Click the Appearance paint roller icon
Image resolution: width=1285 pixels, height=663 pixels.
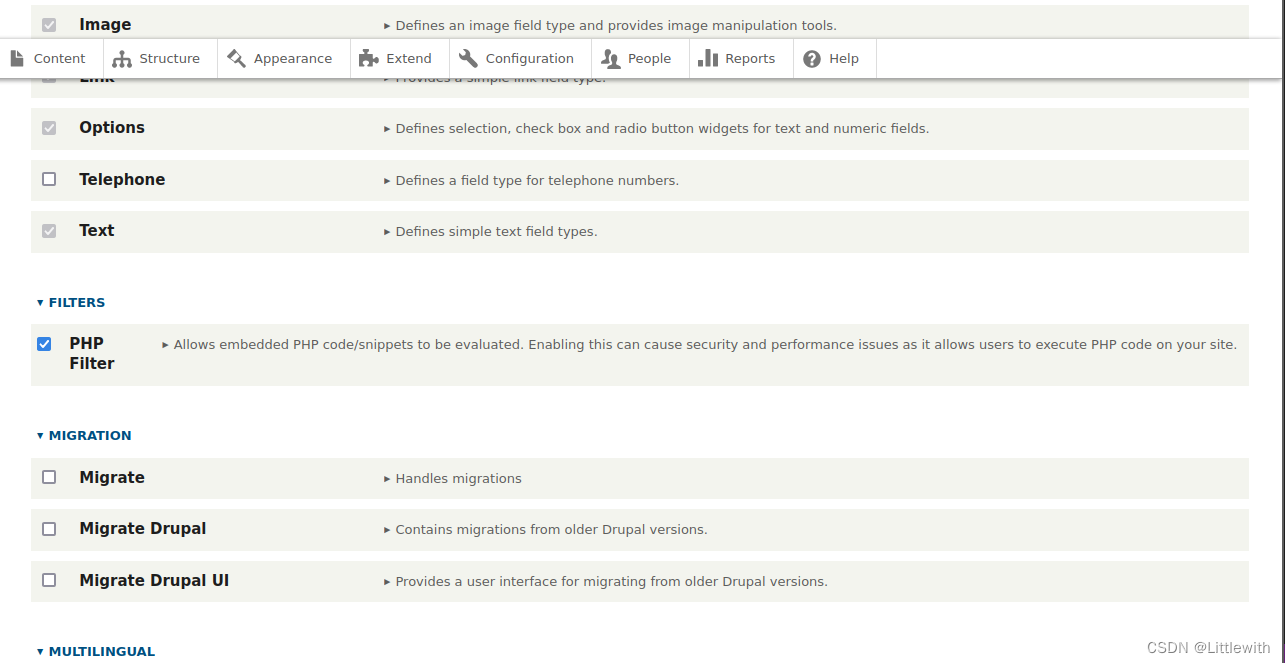[236, 59]
